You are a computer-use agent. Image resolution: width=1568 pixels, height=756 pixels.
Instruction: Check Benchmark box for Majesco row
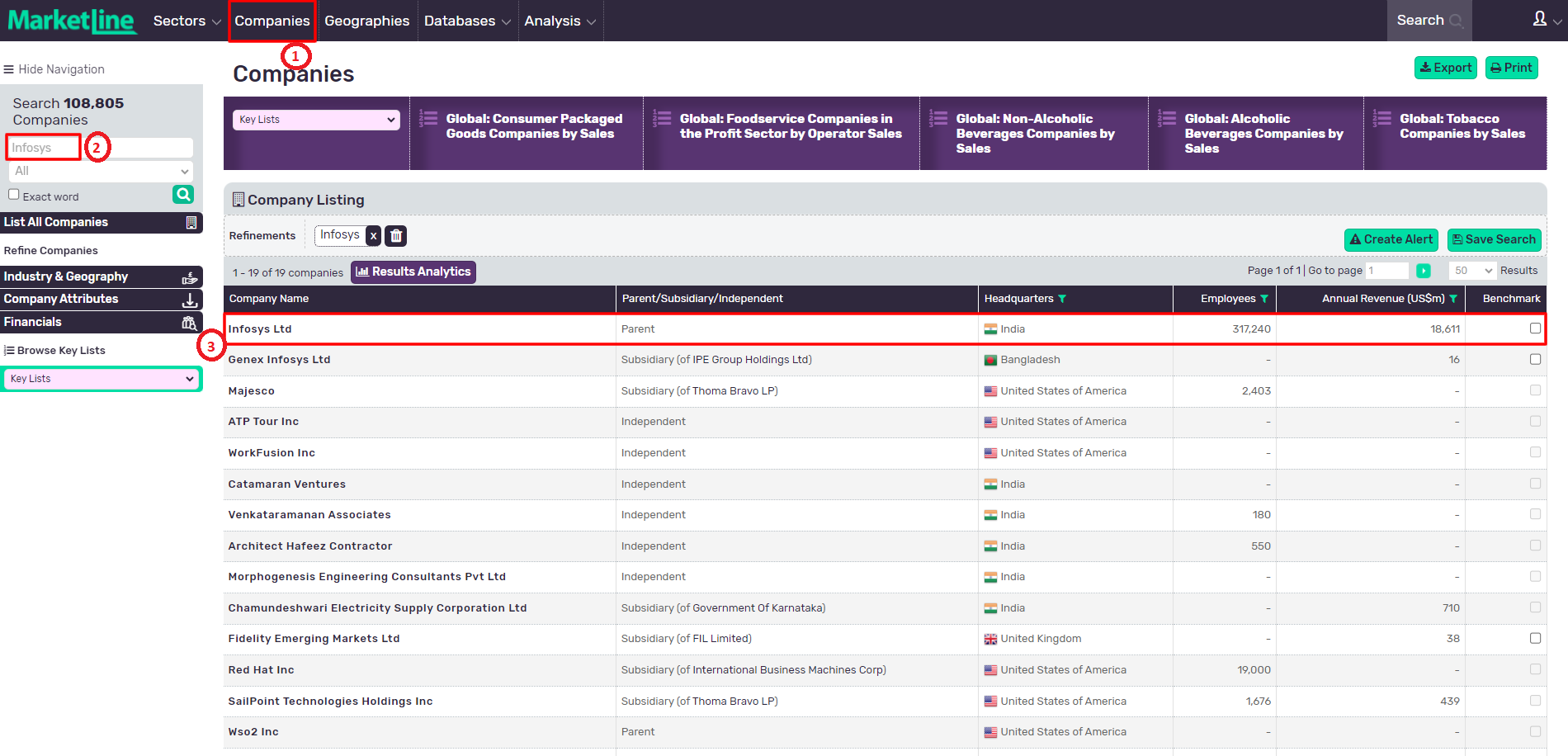pos(1535,390)
